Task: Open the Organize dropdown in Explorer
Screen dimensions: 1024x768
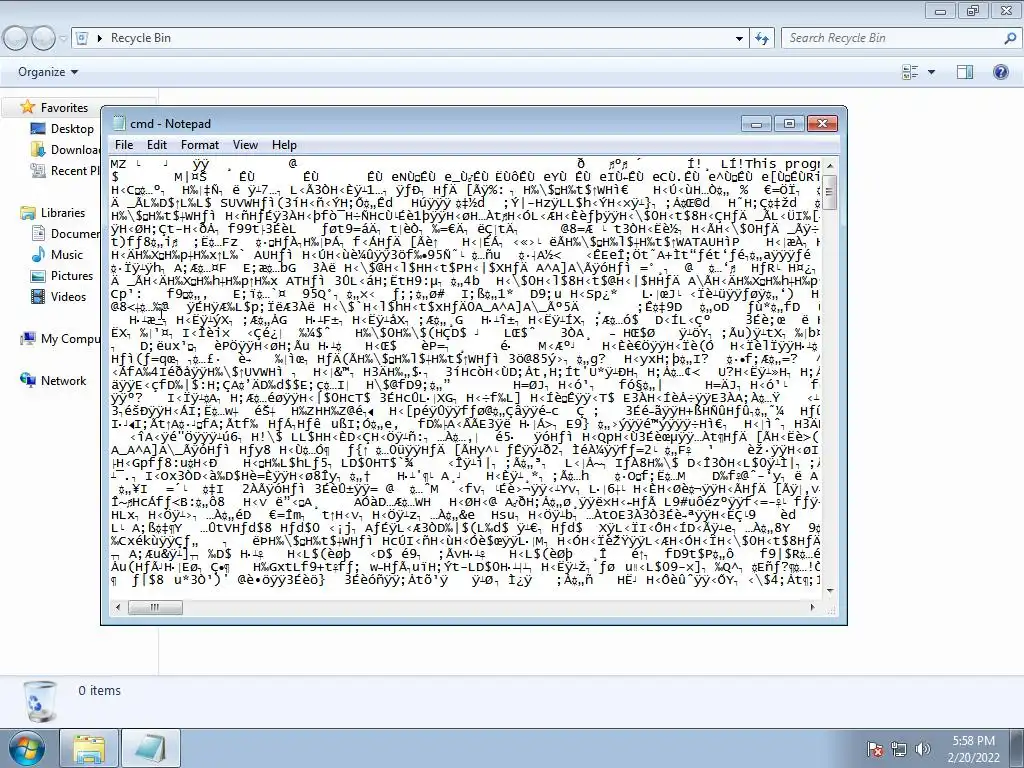Action: [x=48, y=72]
